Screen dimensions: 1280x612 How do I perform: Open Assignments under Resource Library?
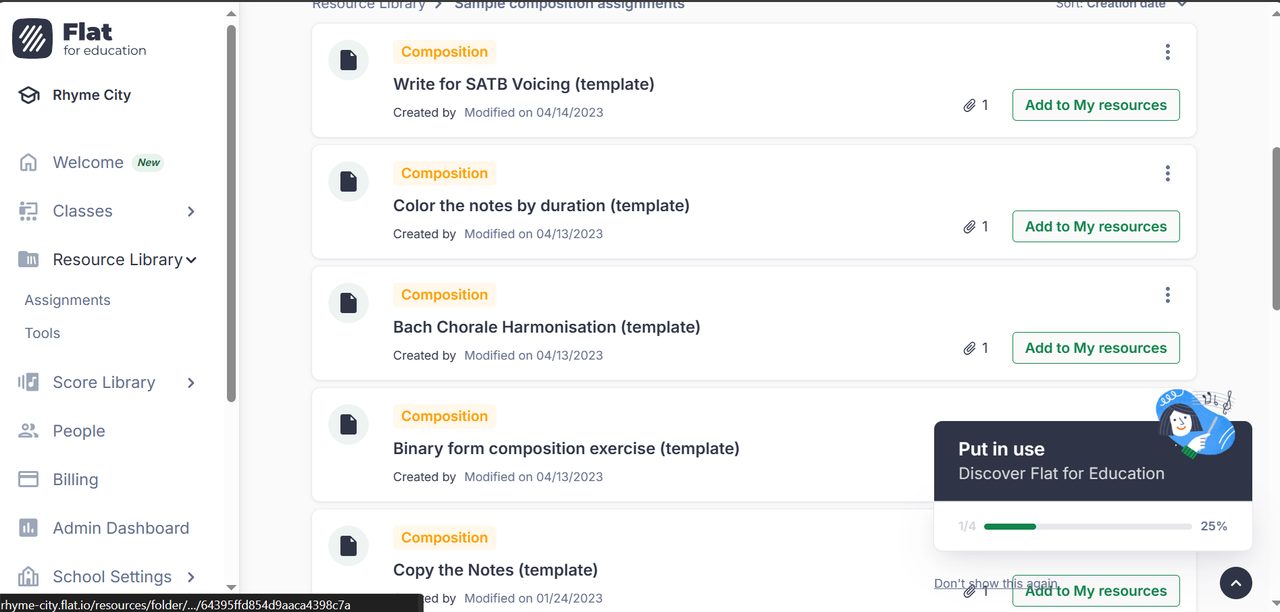[68, 300]
